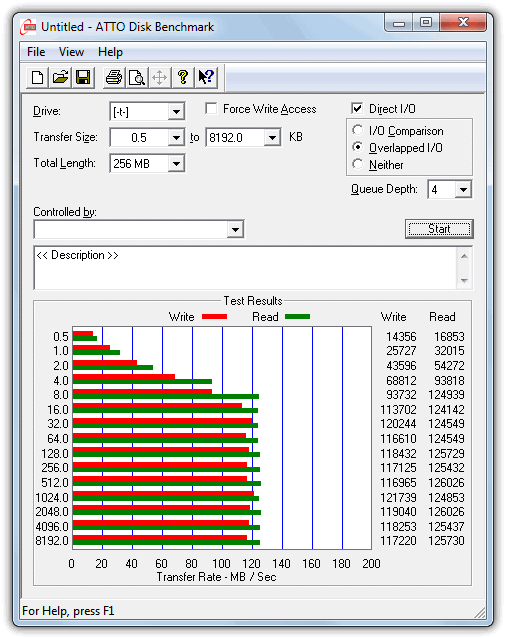This screenshot has height=638, width=506.
Task: Open the Controlled by dropdown
Action: coord(235,229)
